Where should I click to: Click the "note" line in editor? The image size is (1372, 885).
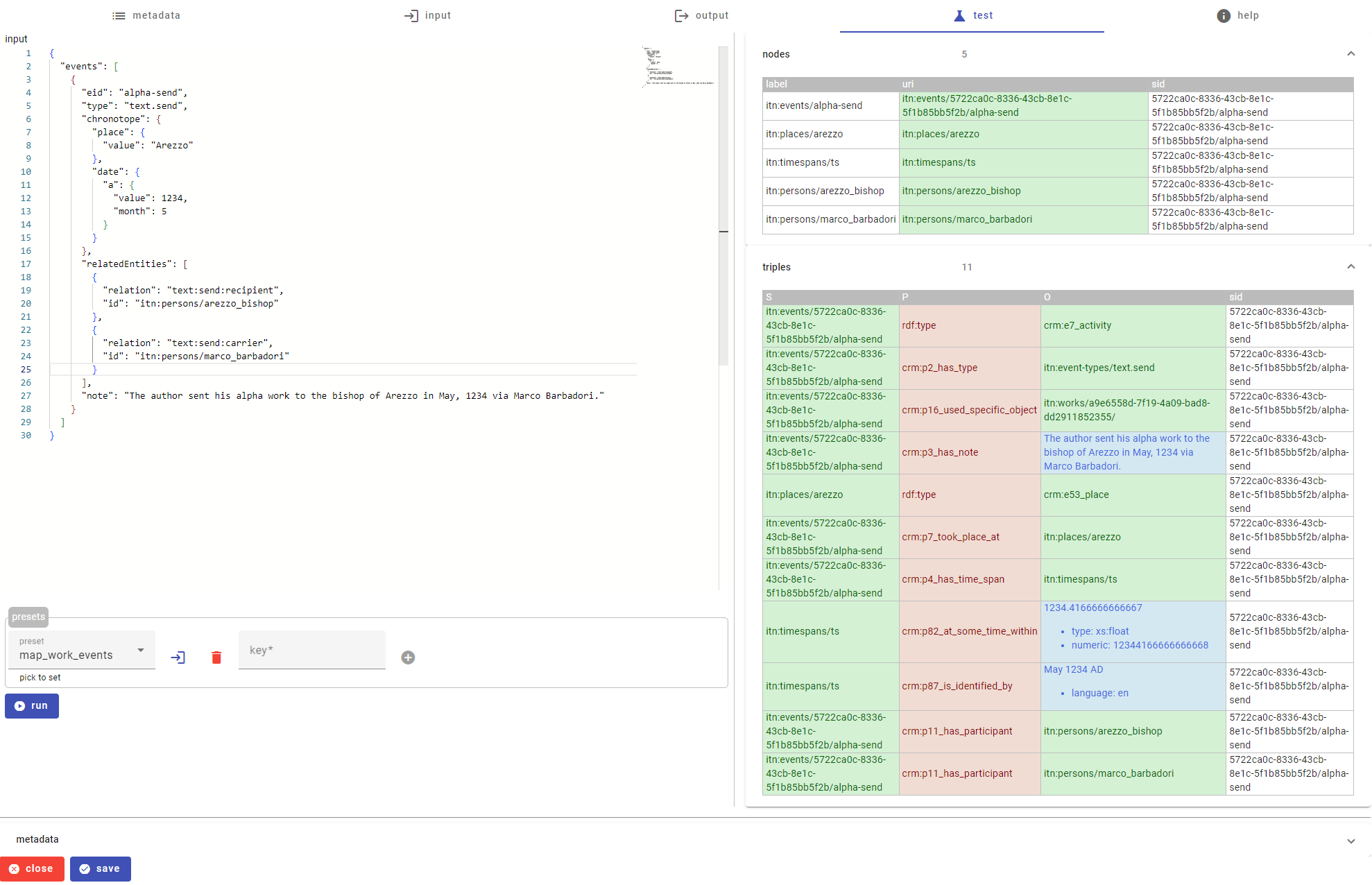pos(343,395)
